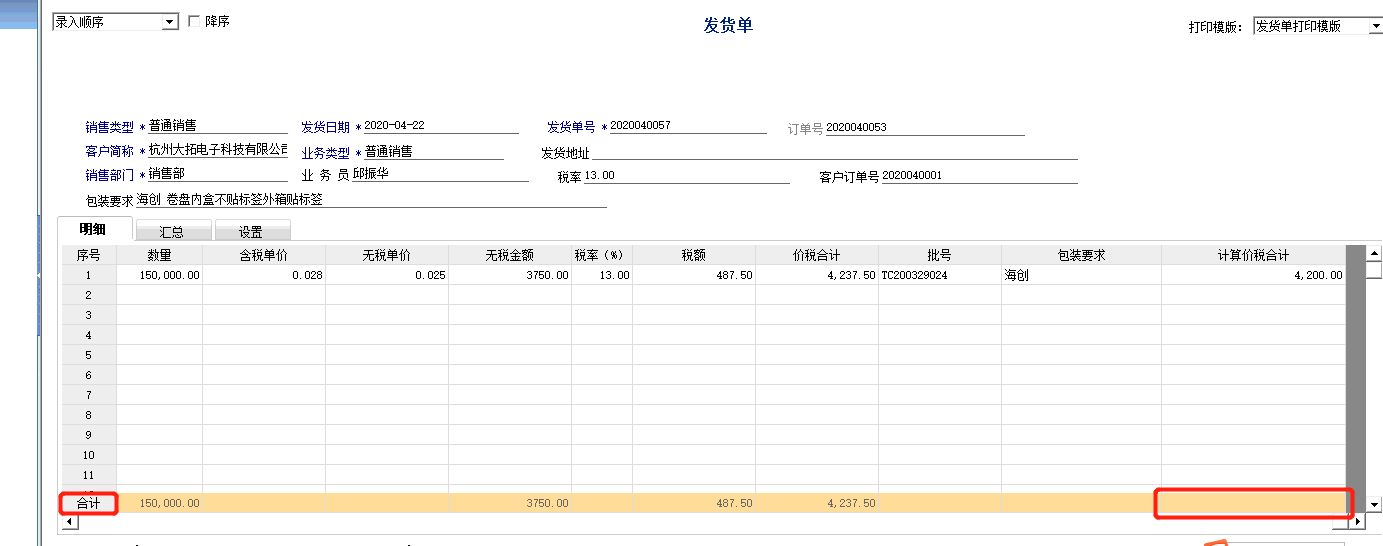Select row 1 tax cell 487.50
Image resolution: width=1383 pixels, height=546 pixels.
[x=694, y=275]
